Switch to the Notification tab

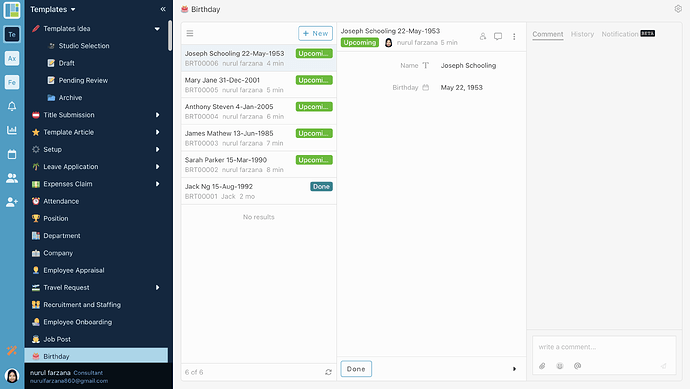tap(620, 34)
